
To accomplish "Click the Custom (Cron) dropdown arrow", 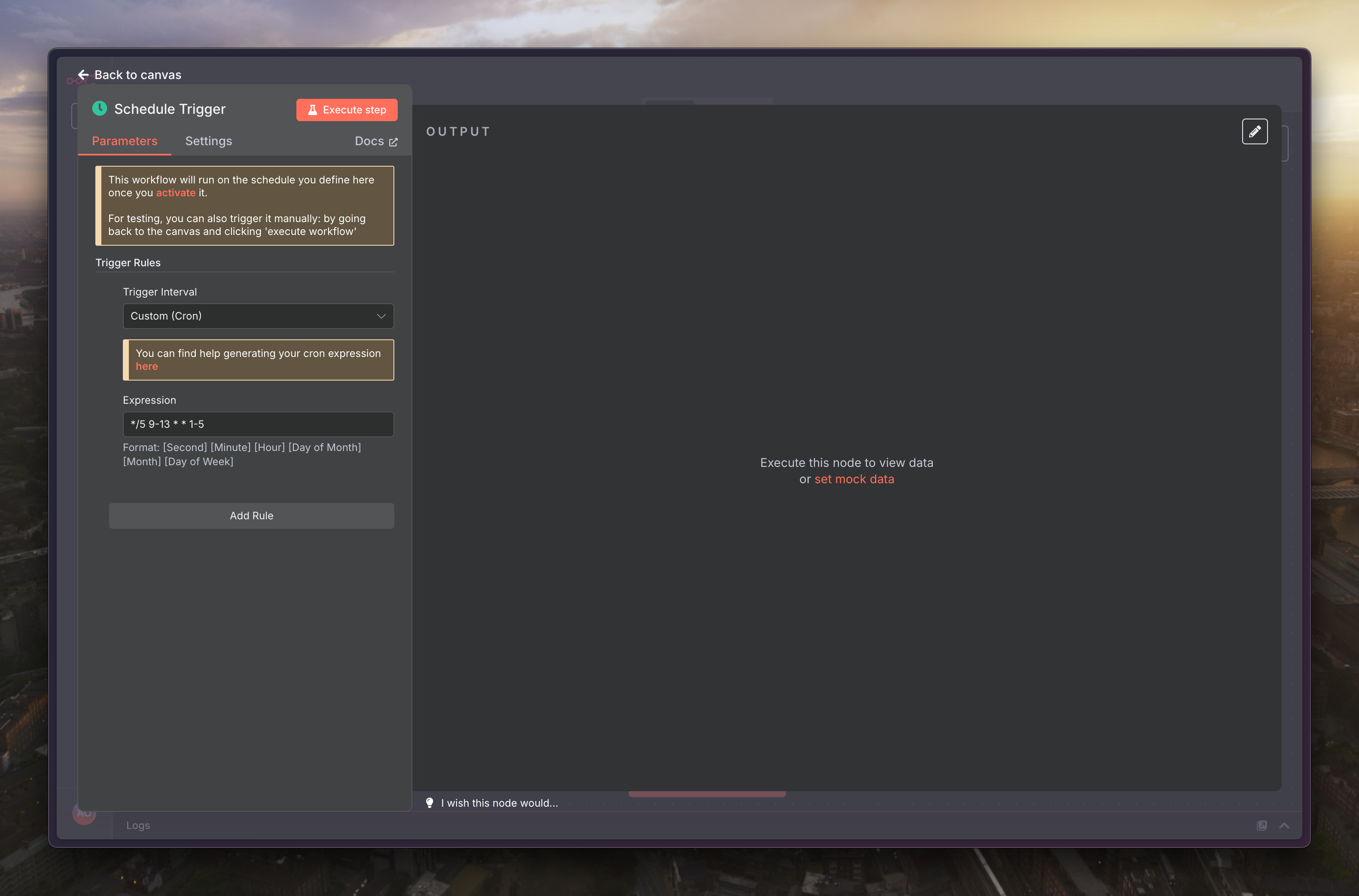I will pos(381,316).
